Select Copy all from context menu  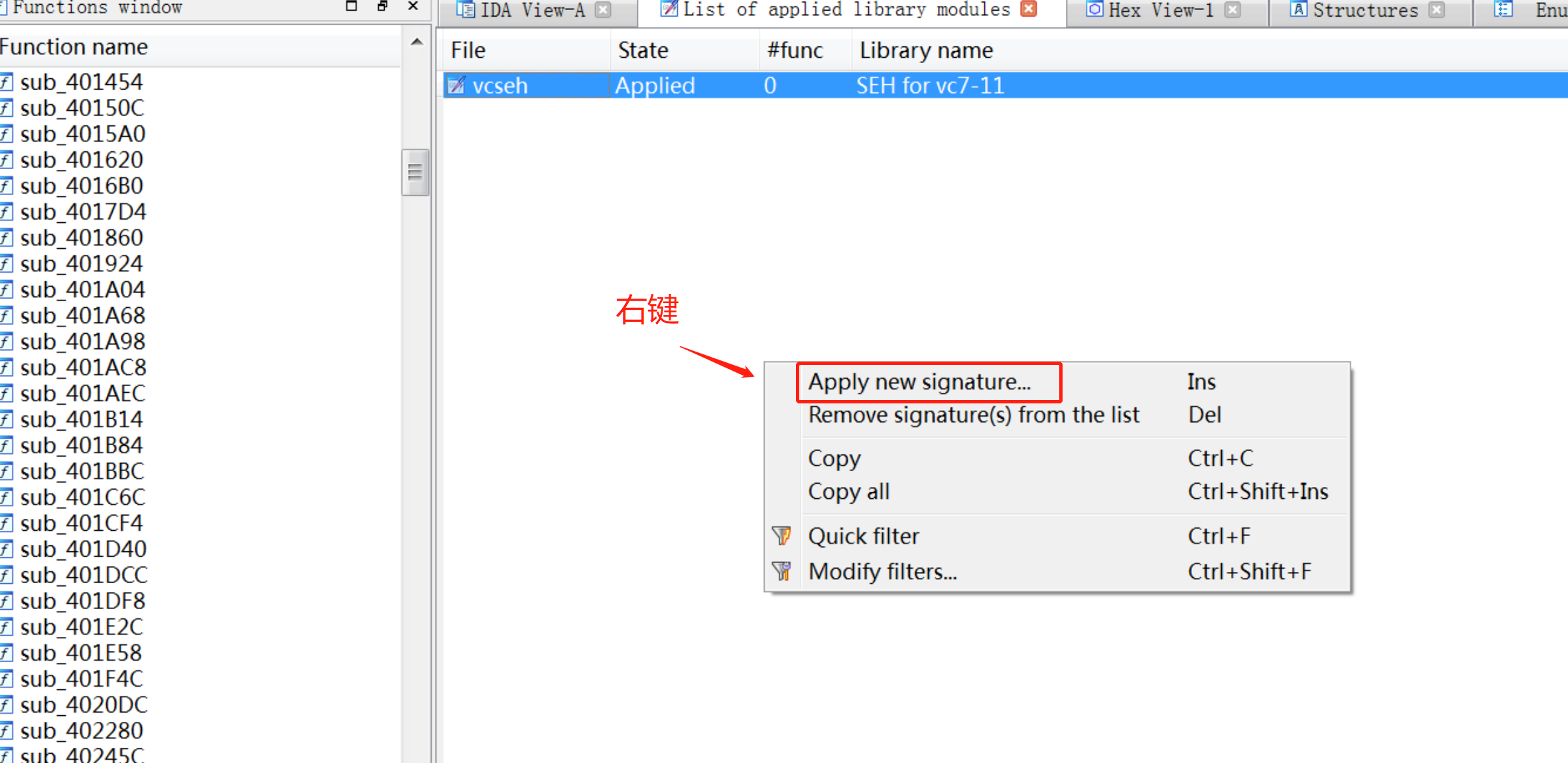pos(848,492)
